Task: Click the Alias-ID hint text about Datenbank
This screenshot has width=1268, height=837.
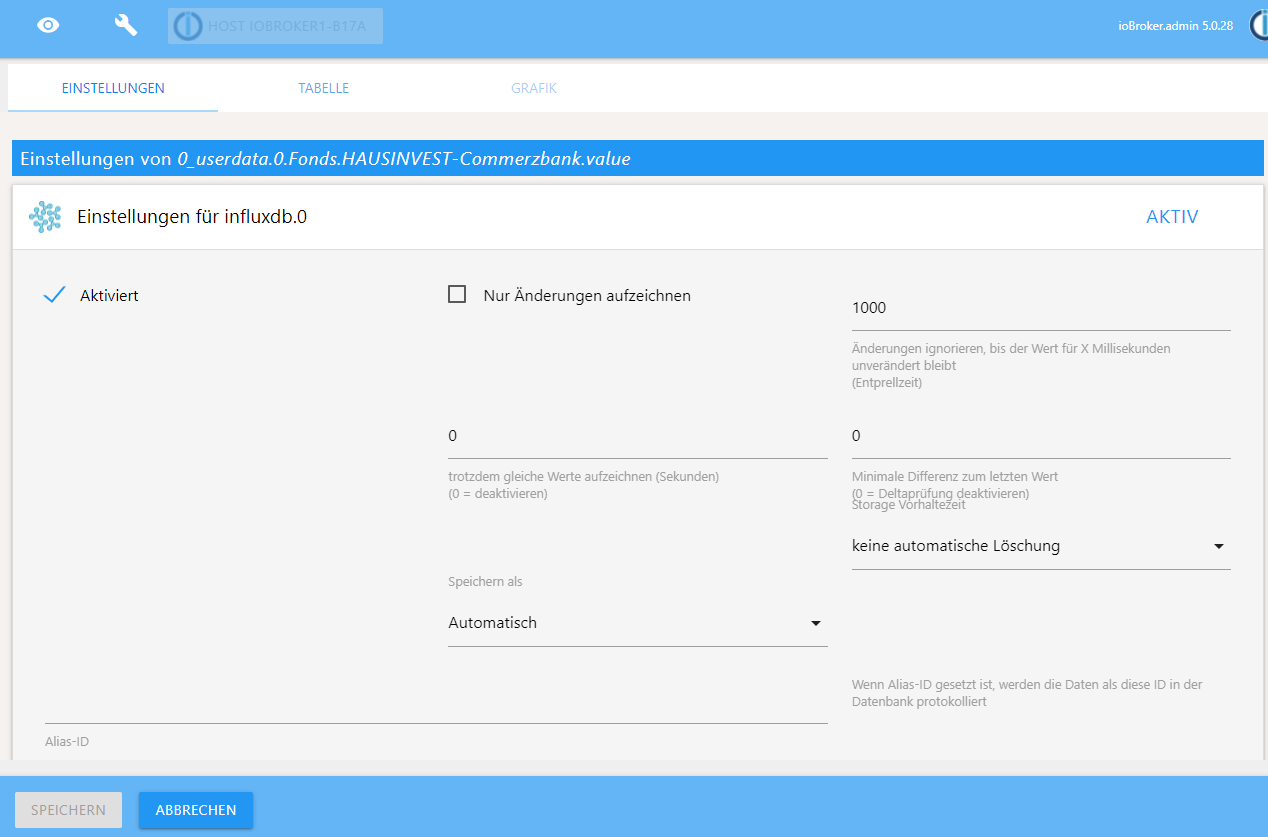Action: click(x=1027, y=693)
